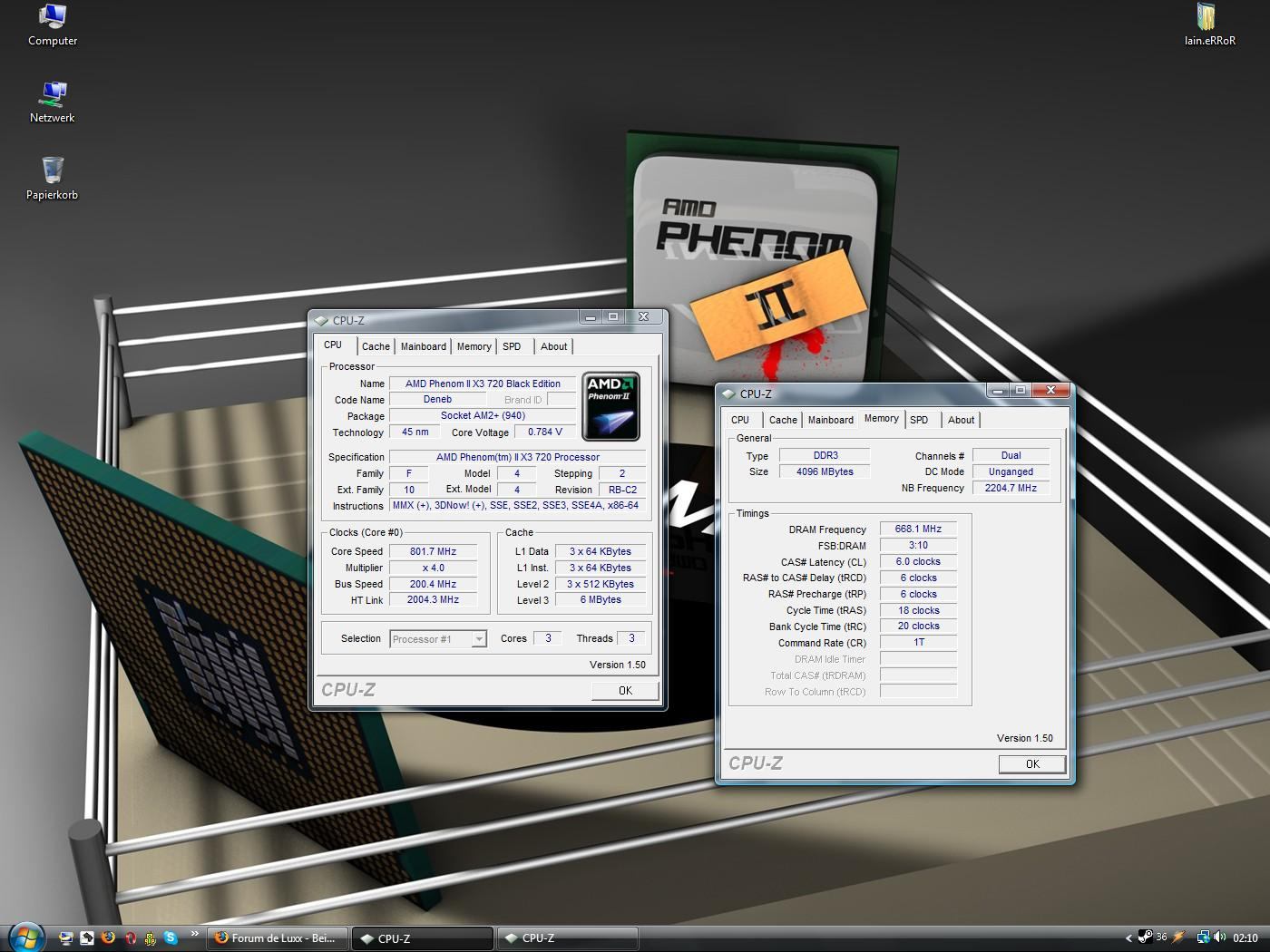Open the Netzwerk desktop icon
Viewport: 1270px width, 952px height.
click(x=53, y=102)
